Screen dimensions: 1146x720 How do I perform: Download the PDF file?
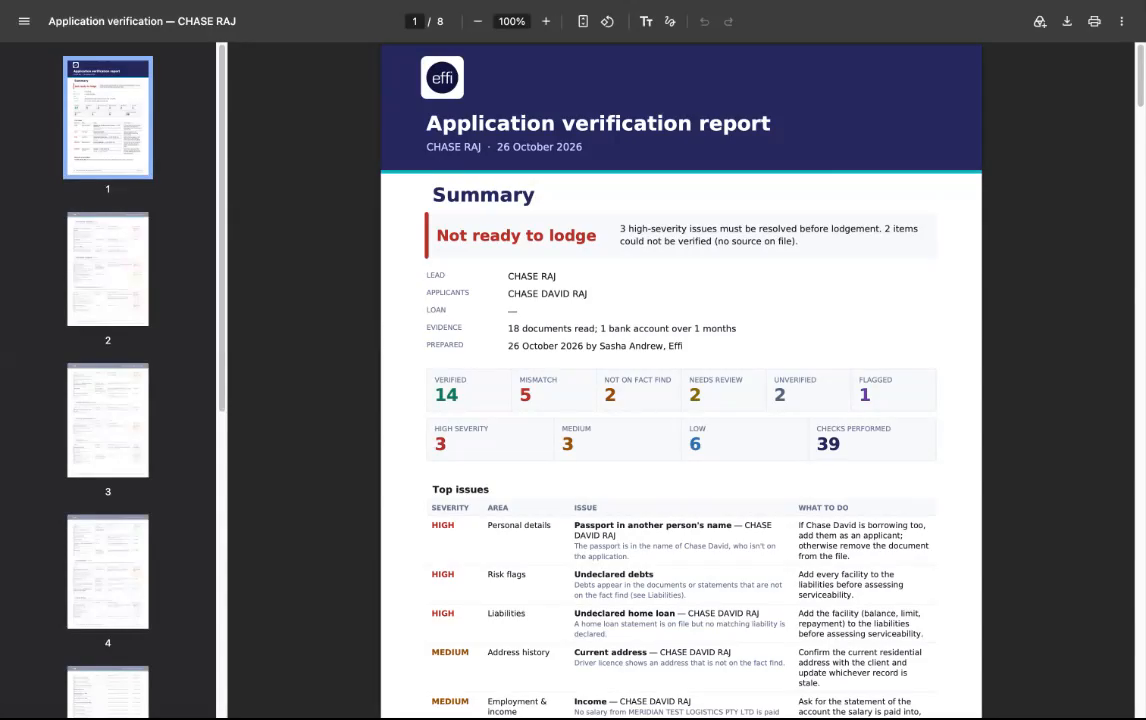[x=1067, y=21]
